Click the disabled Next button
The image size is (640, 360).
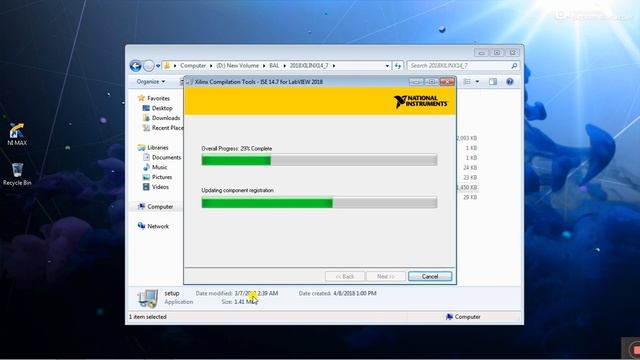click(x=386, y=276)
